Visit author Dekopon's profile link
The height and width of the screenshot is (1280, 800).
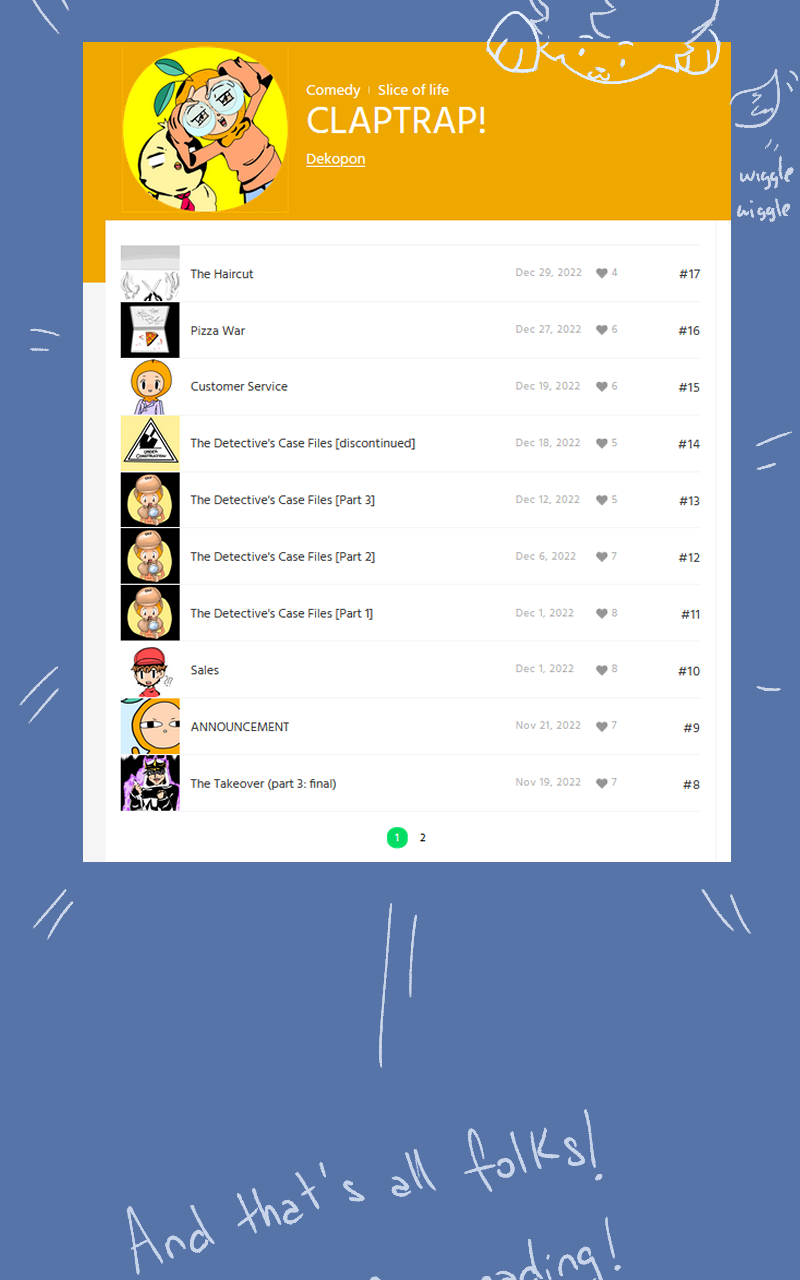click(x=335, y=159)
